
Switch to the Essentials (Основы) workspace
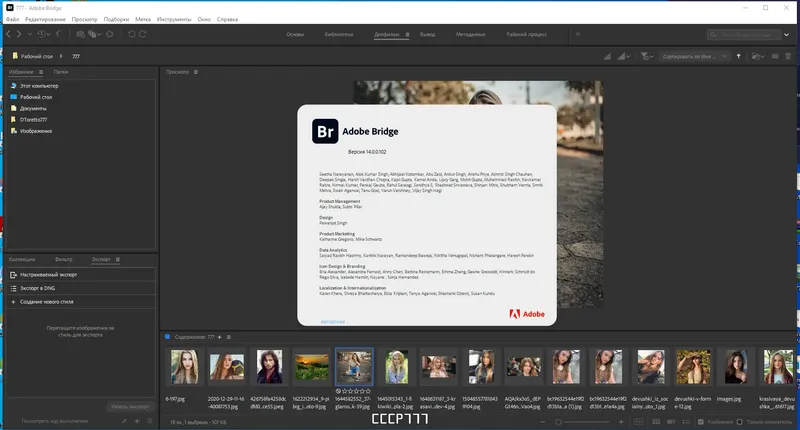pos(295,35)
